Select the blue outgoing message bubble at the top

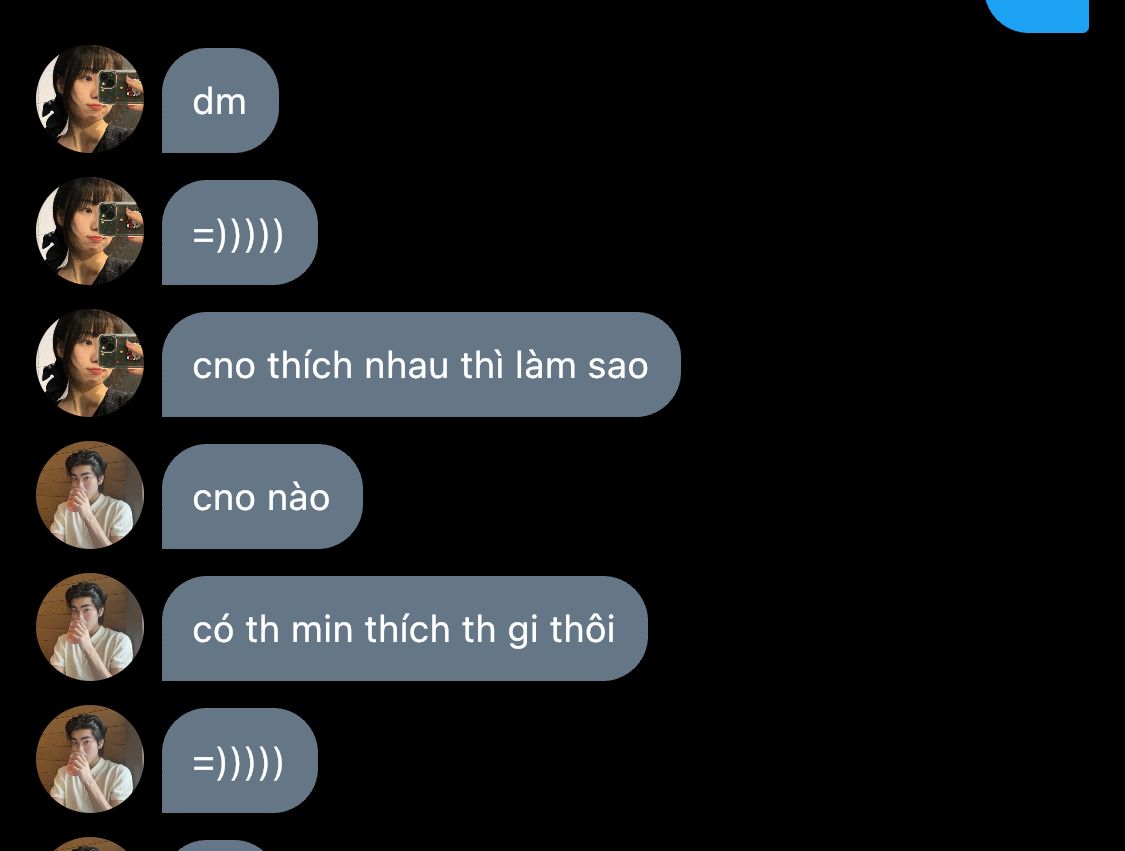click(x=1037, y=16)
